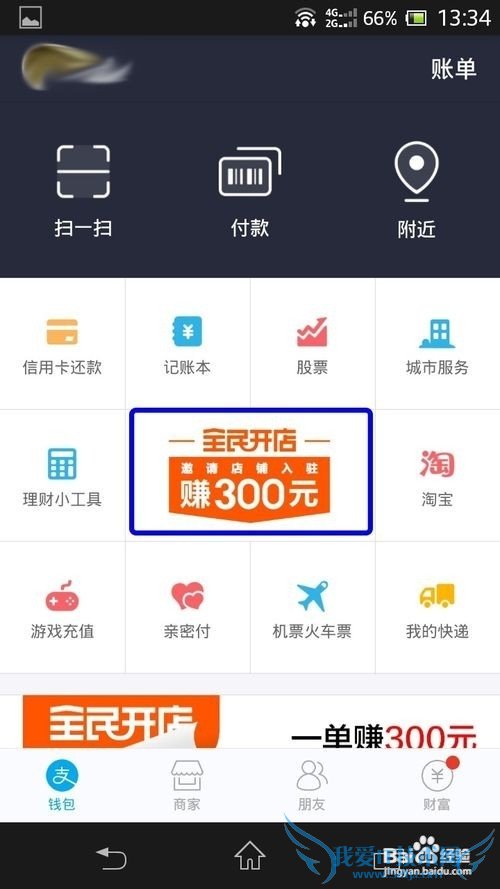Switch to the 财富 wealth tab
The image size is (500, 889).
point(437,786)
